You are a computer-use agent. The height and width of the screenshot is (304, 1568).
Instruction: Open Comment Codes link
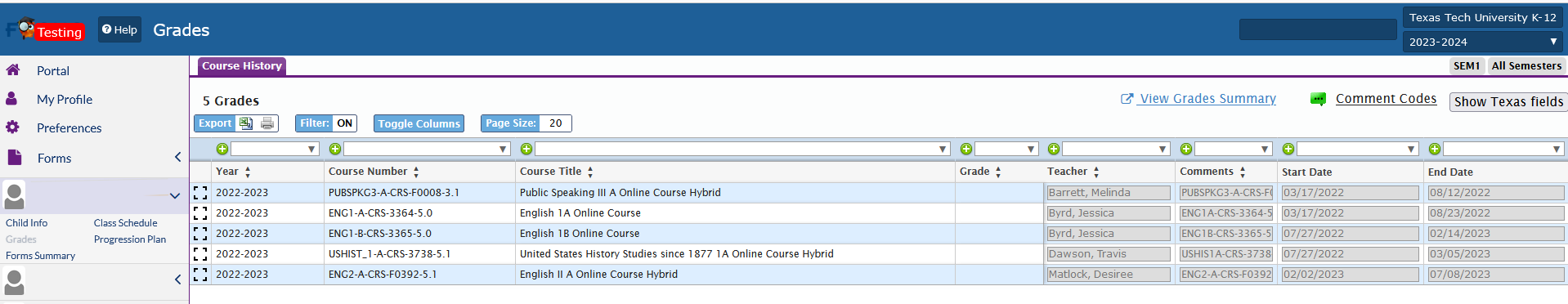coord(1386,99)
